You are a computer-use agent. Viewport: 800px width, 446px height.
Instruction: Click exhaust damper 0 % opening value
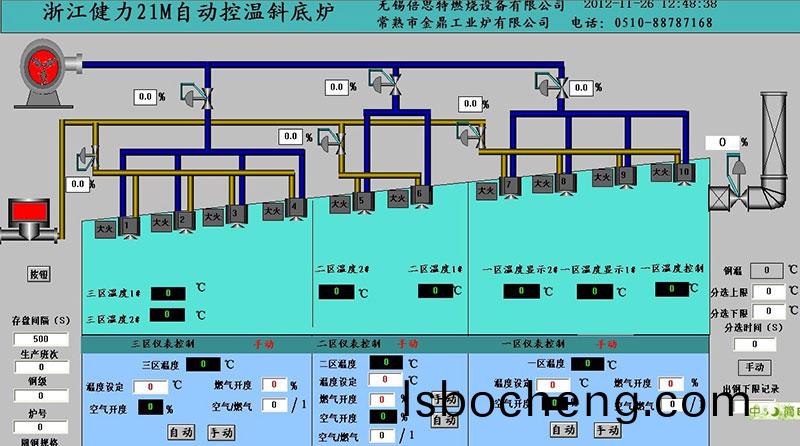pos(722,142)
